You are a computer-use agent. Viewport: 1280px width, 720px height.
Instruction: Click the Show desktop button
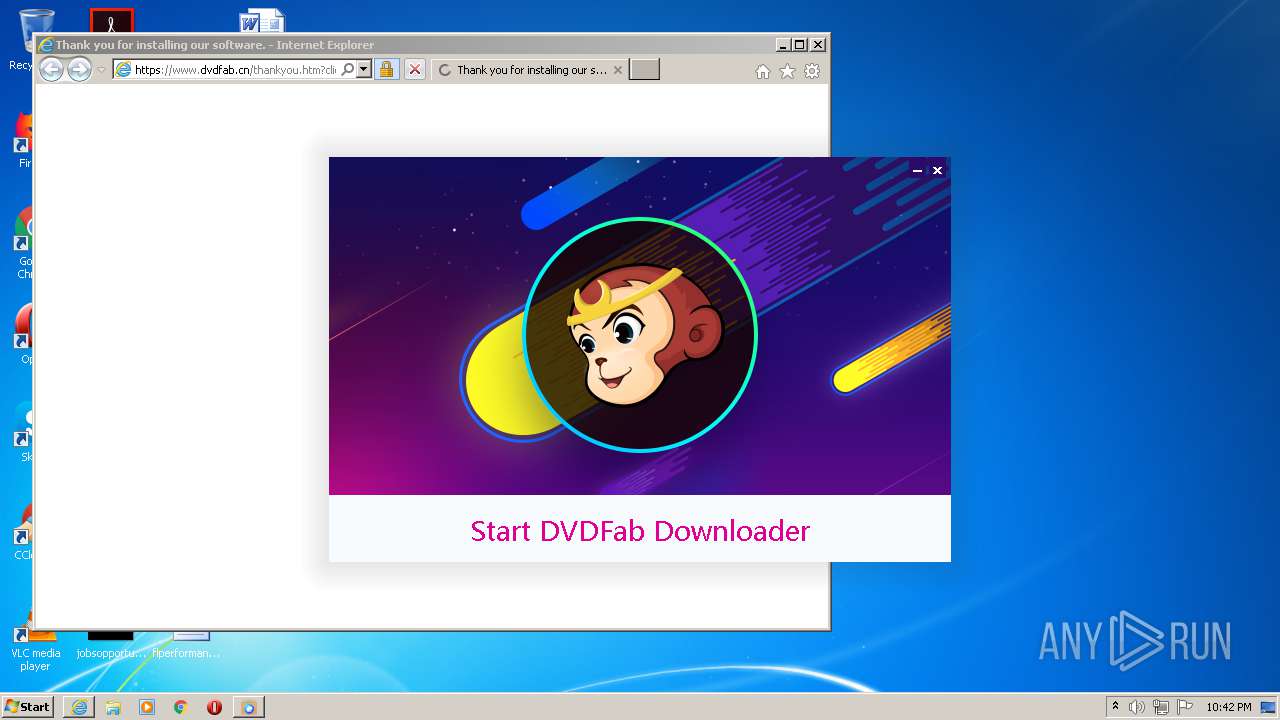[x=1270, y=707]
